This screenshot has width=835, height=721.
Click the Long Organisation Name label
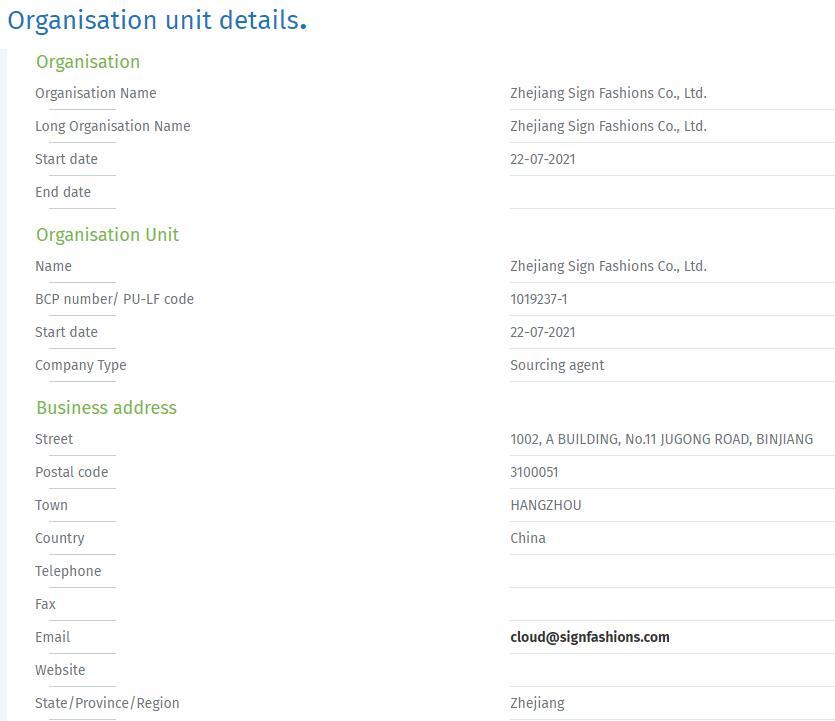(112, 126)
